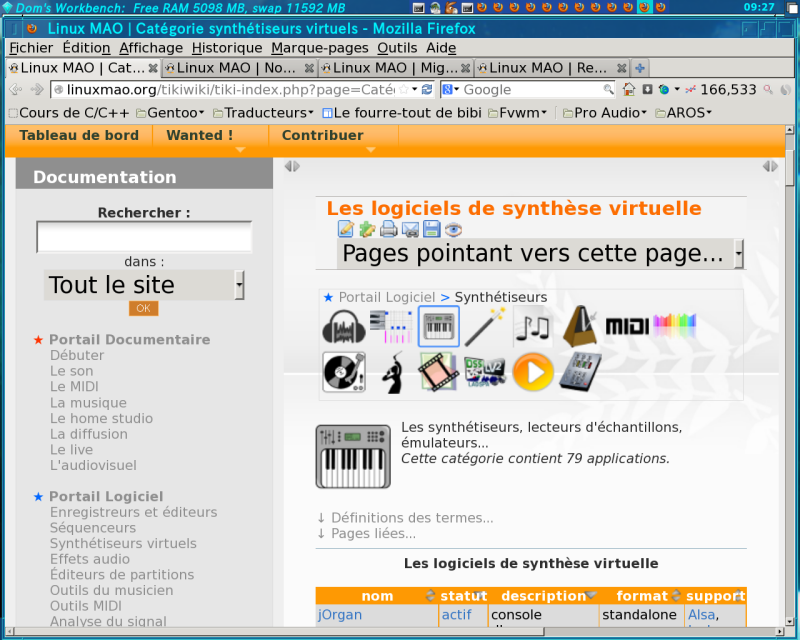Click the reload page icon in URL bar
800x640 pixels.
(x=427, y=90)
